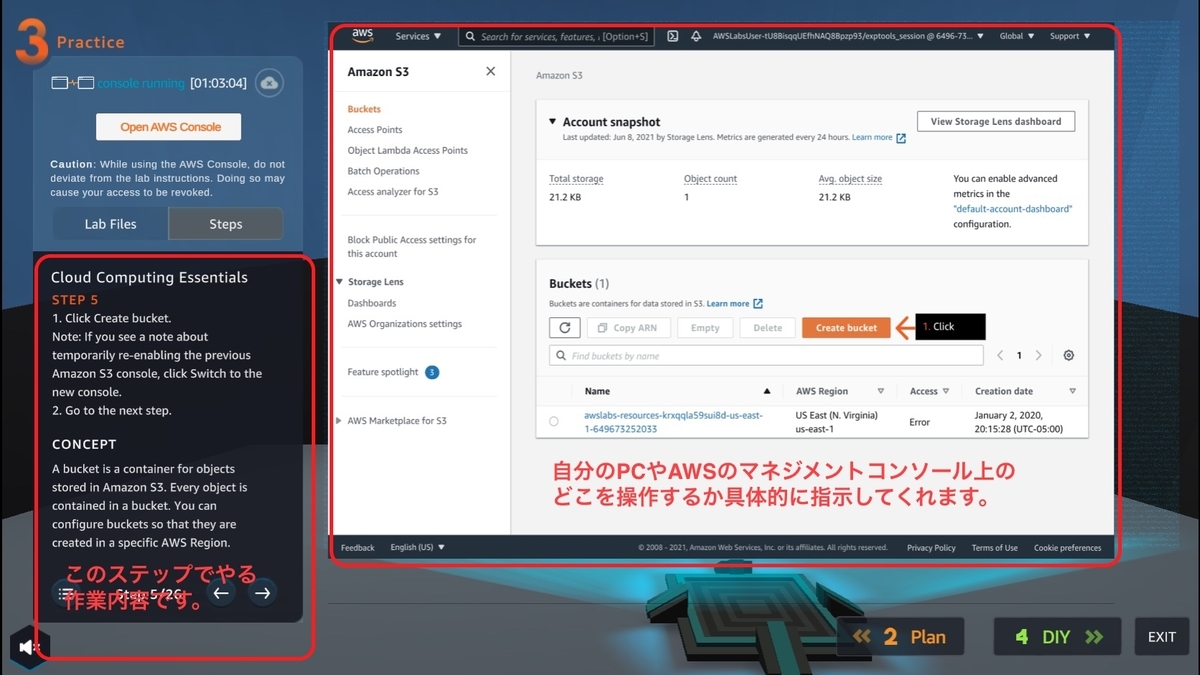This screenshot has height=675, width=1200.
Task: Open the Global region dropdown
Action: pyautogui.click(x=1017, y=36)
